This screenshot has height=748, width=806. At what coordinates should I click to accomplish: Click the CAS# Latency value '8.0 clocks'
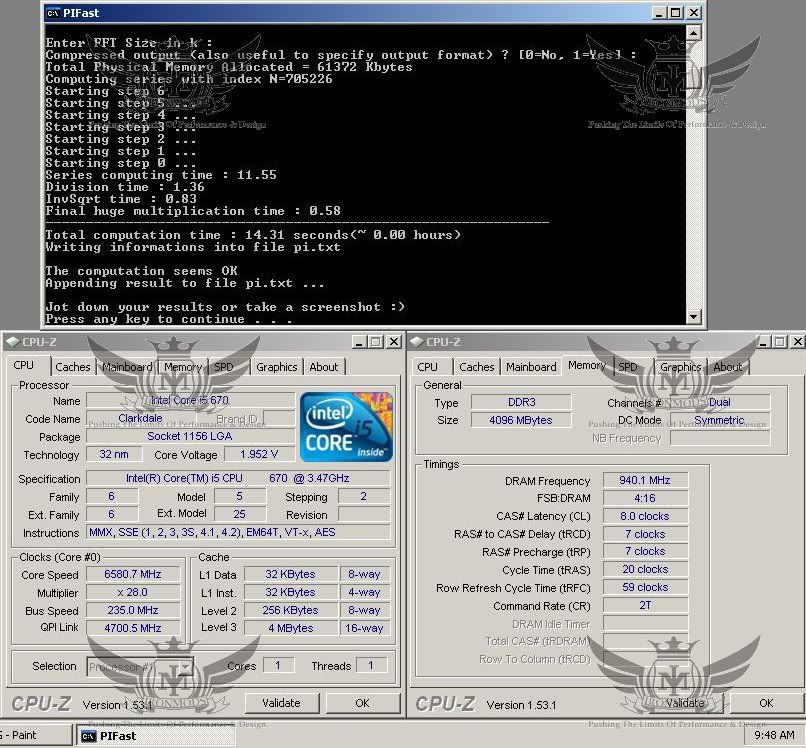[x=645, y=516]
